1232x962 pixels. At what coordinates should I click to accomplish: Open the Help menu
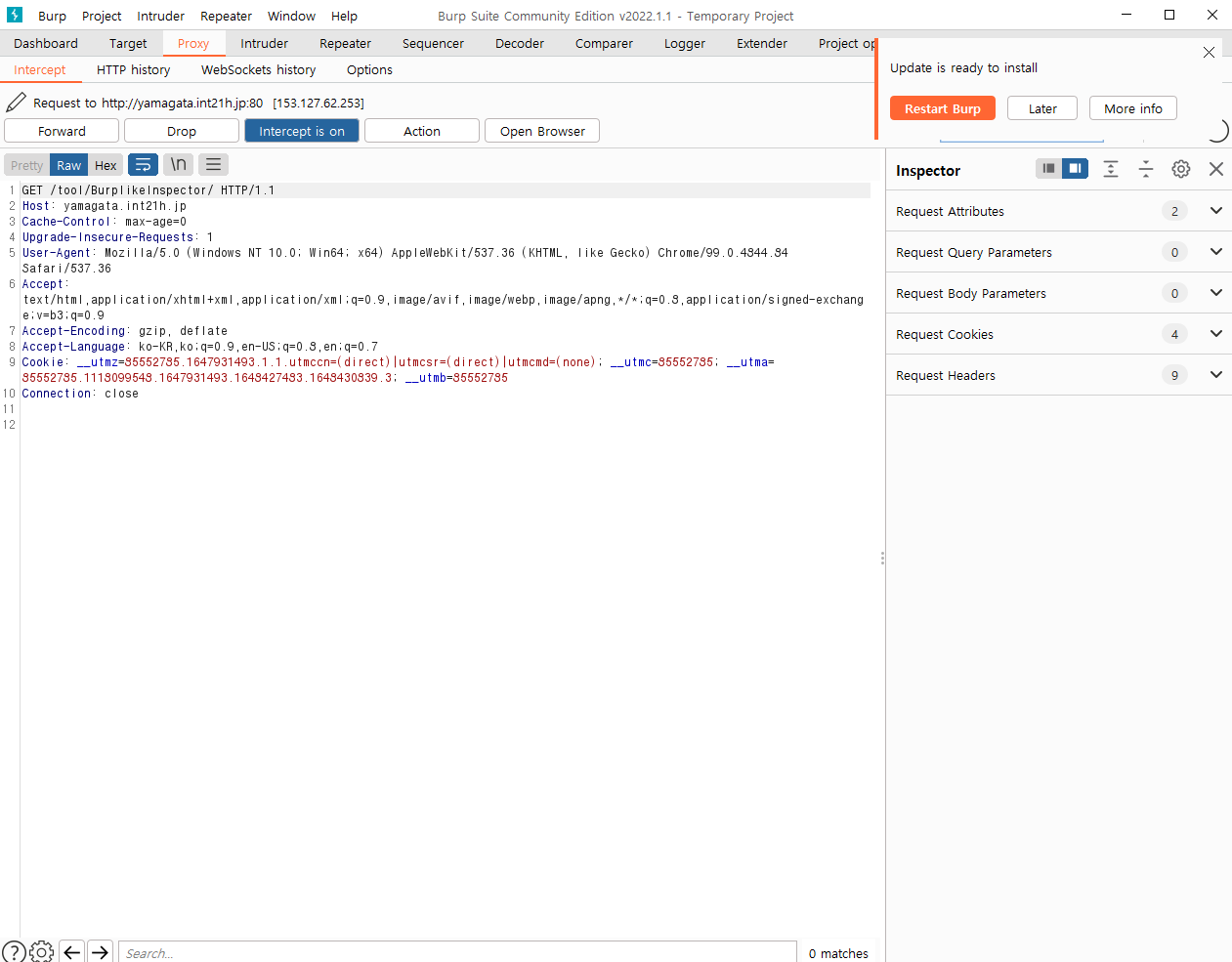coord(344,16)
